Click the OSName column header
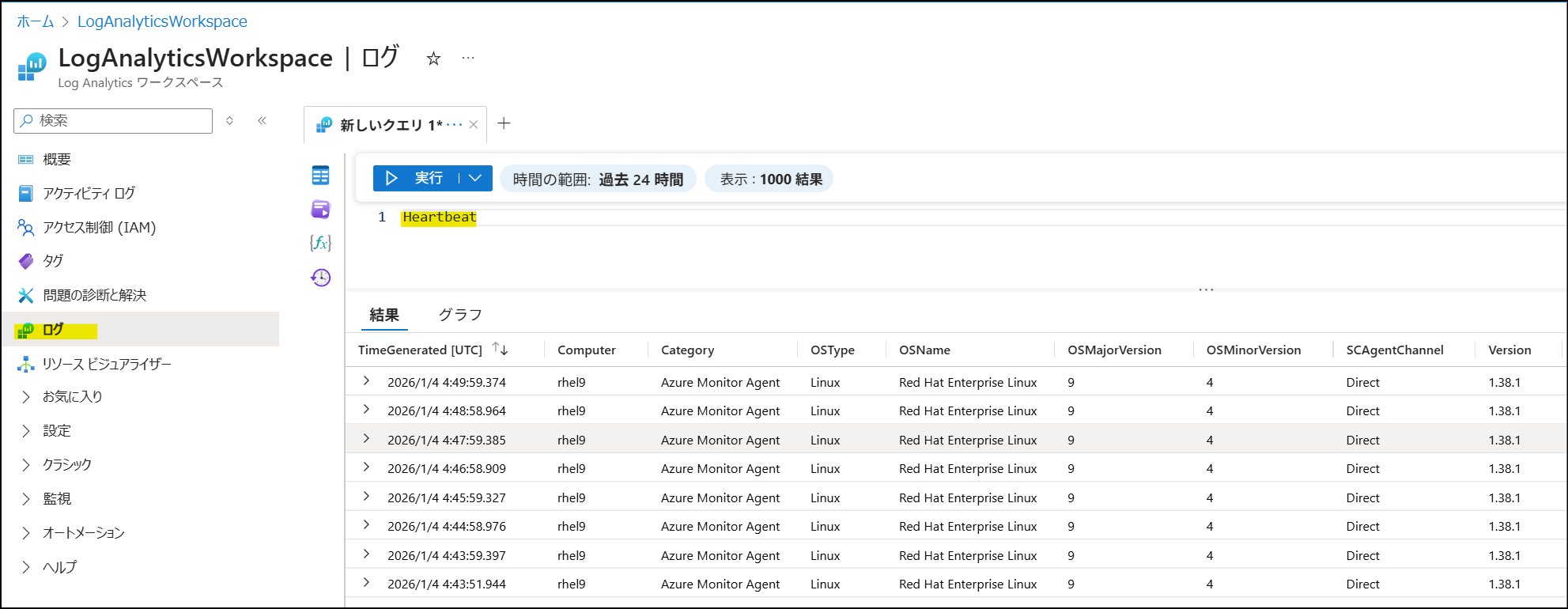1568x609 pixels. (x=924, y=350)
